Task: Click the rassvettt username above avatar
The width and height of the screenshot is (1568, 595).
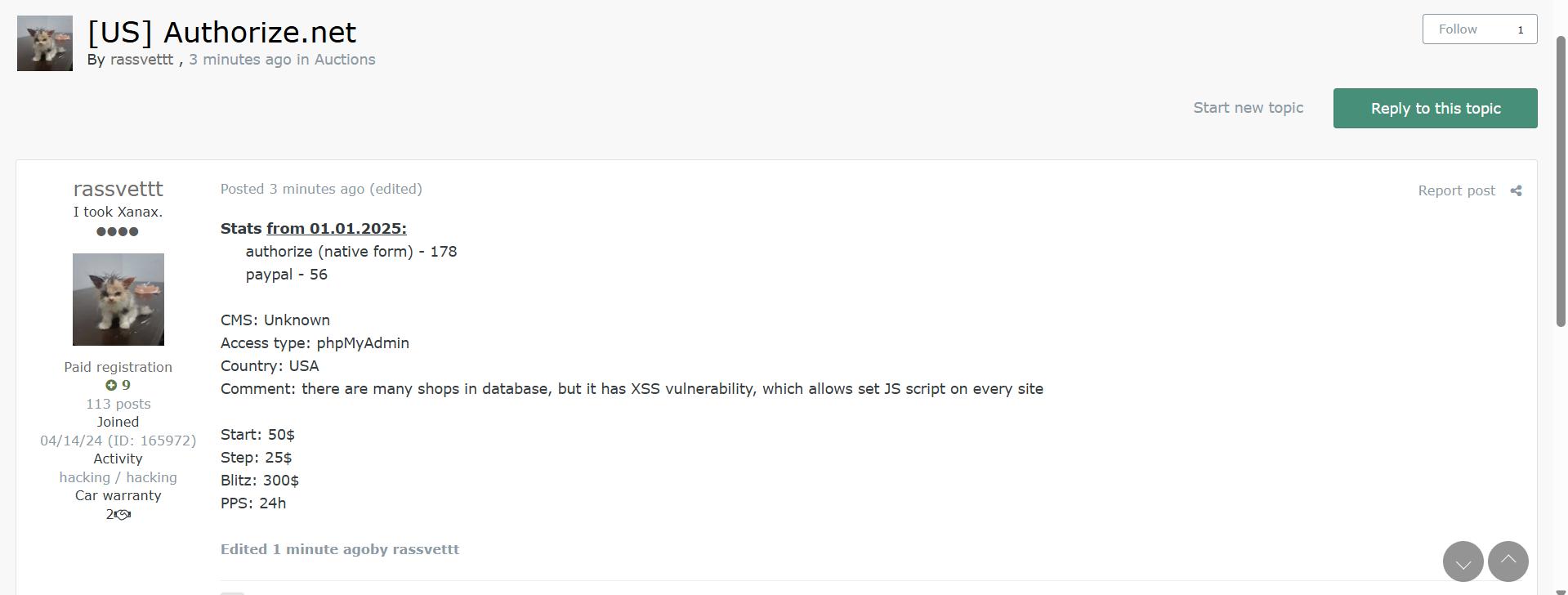Action: click(x=118, y=189)
